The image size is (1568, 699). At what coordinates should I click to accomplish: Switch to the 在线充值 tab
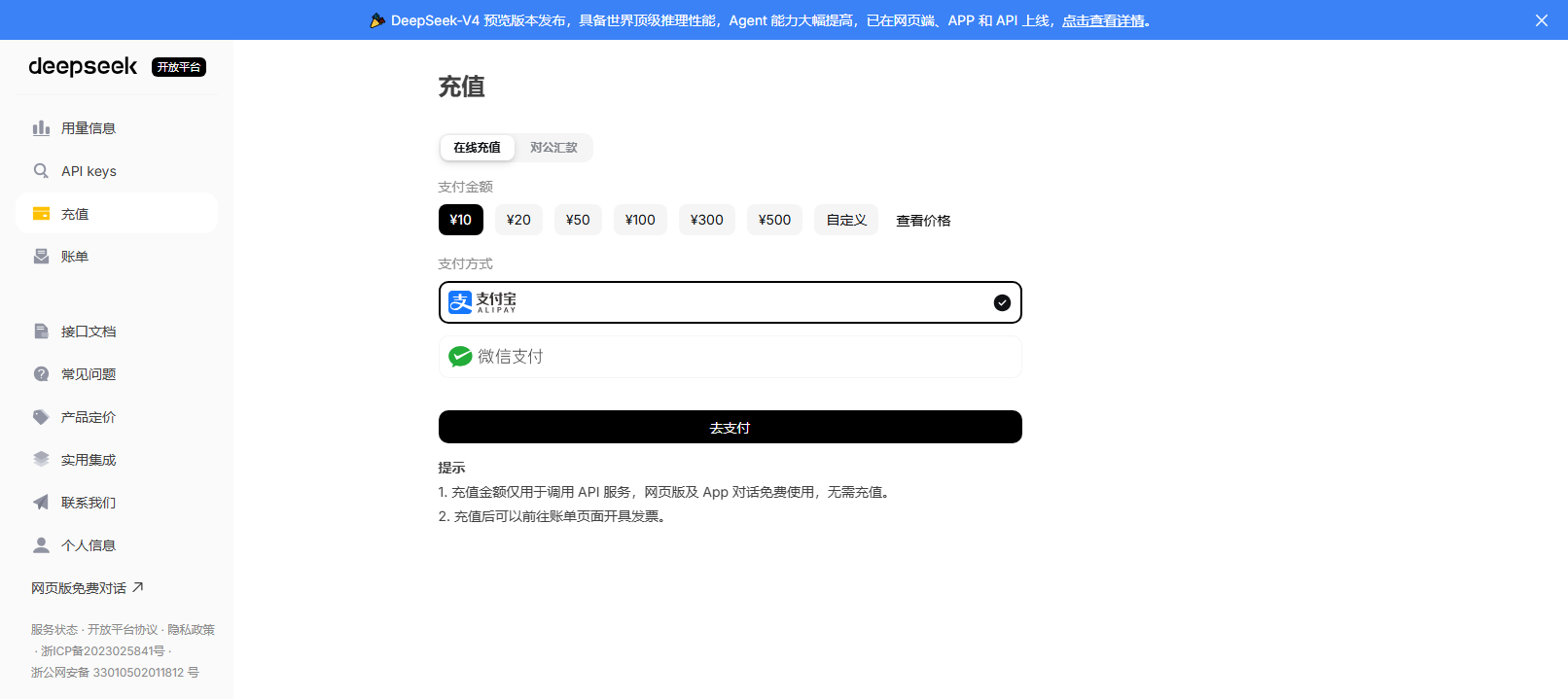(x=477, y=148)
